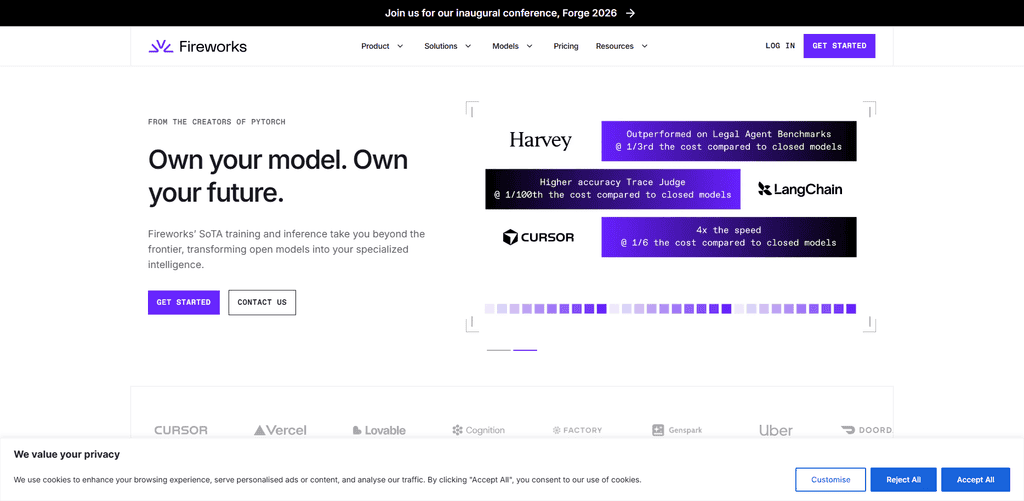1024x501 pixels.
Task: Expand the Product dropdown menu
Action: pos(383,46)
